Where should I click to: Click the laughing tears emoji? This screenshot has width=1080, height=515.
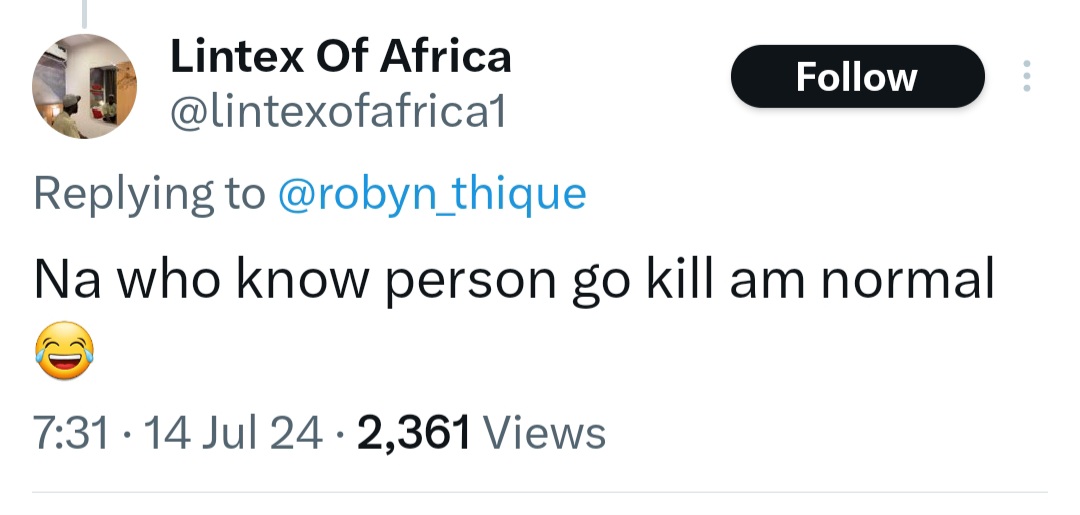pos(64,352)
